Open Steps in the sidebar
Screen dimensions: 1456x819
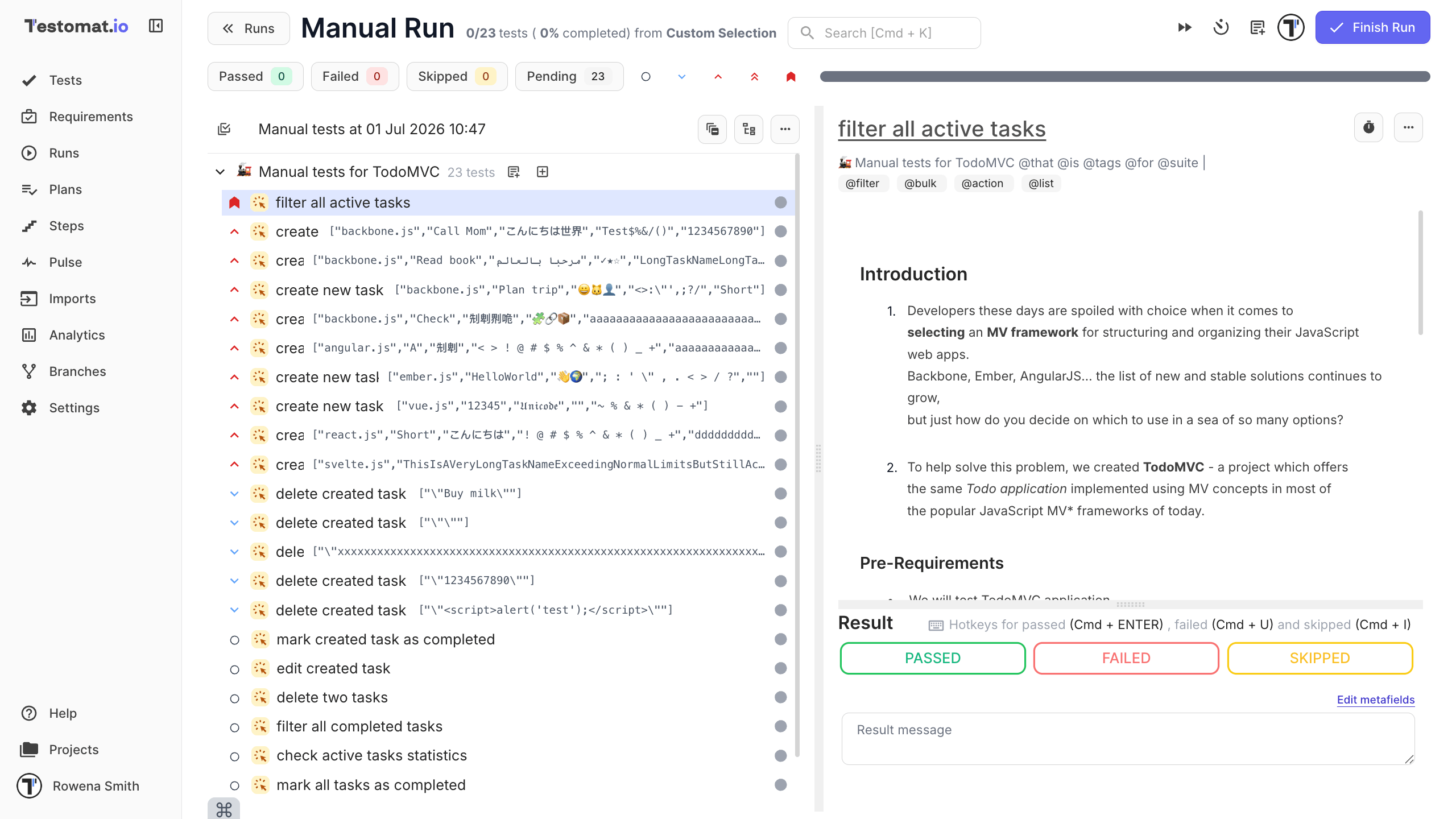(67, 226)
